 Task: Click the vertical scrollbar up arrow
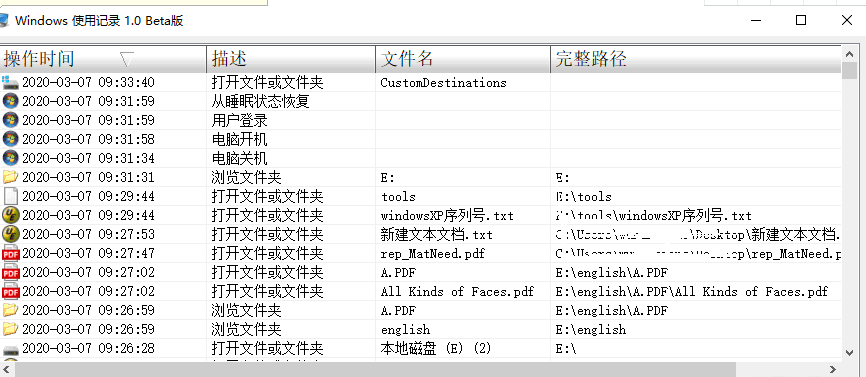849,54
